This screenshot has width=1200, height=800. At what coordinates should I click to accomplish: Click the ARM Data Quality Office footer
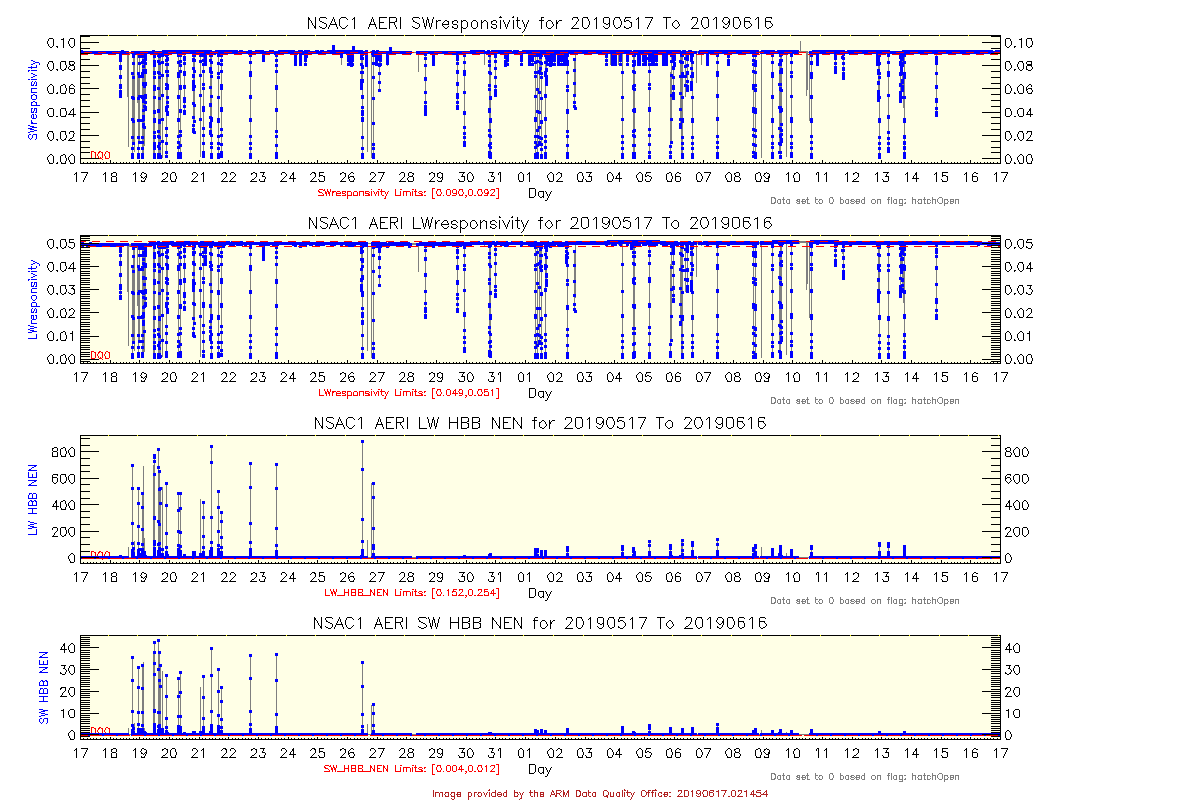pos(600,792)
